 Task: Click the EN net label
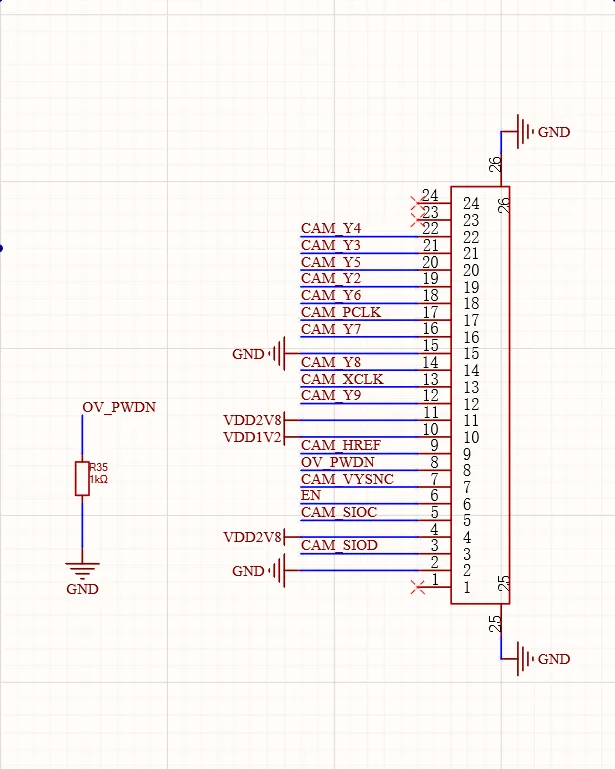[311, 495]
